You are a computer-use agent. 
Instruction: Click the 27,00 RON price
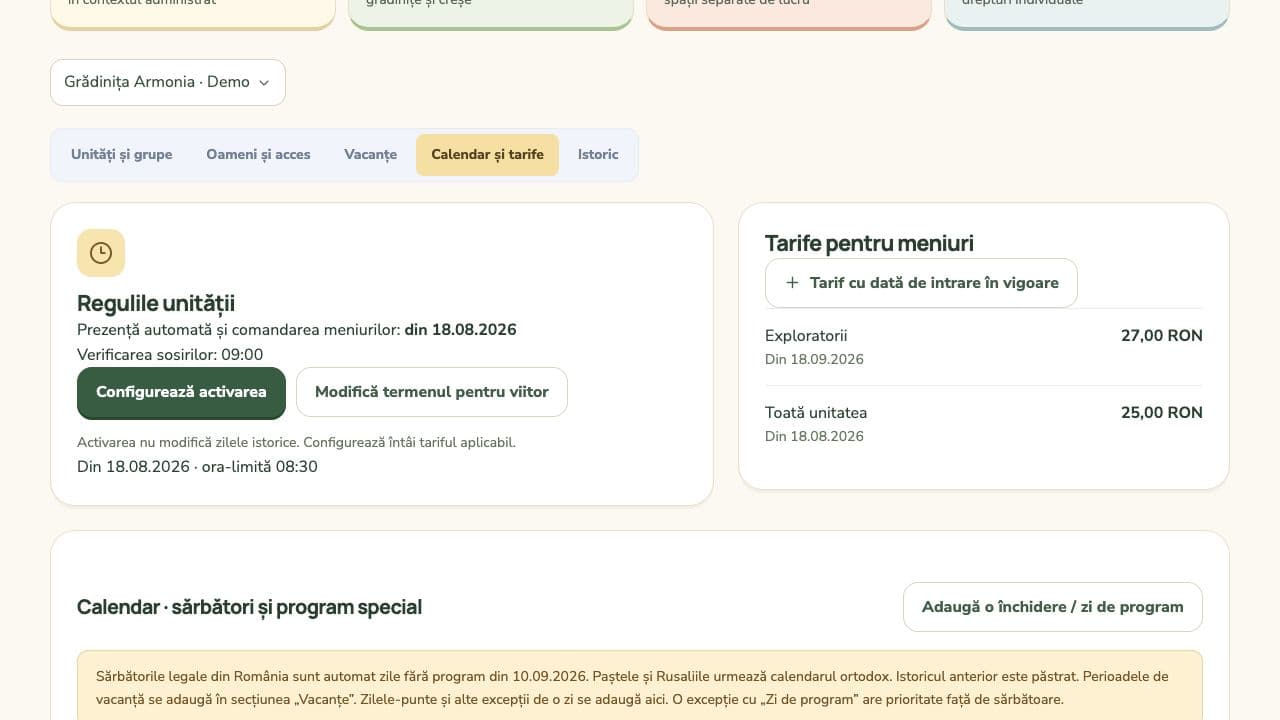pos(1161,336)
